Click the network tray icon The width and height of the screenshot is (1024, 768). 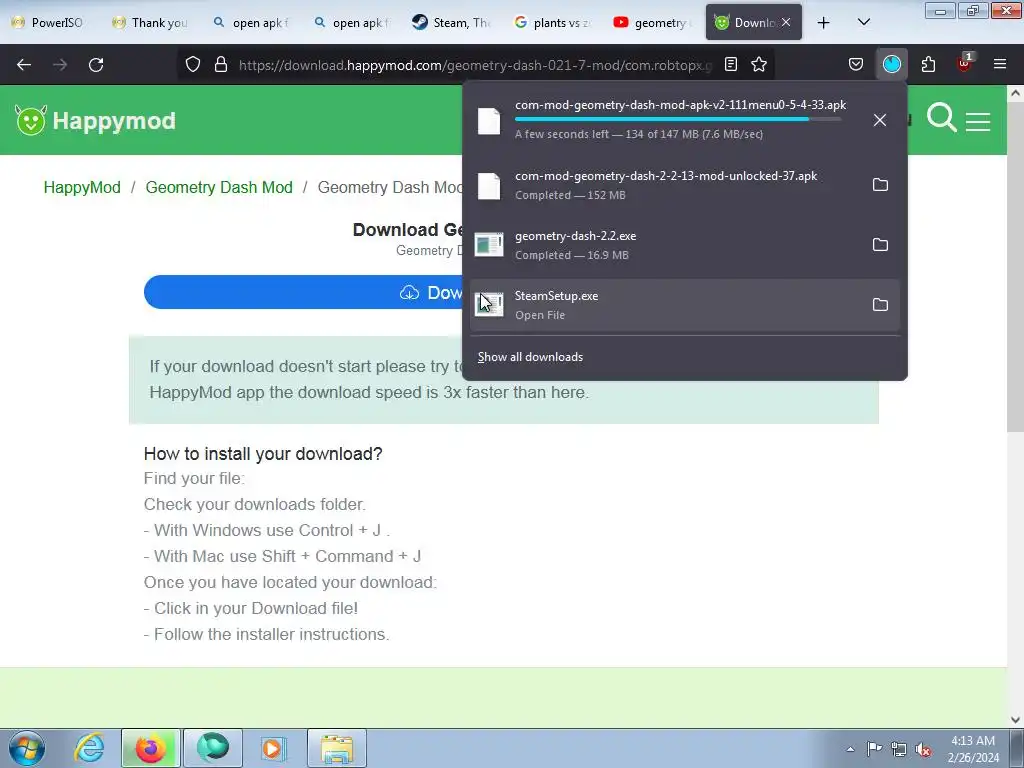899,750
